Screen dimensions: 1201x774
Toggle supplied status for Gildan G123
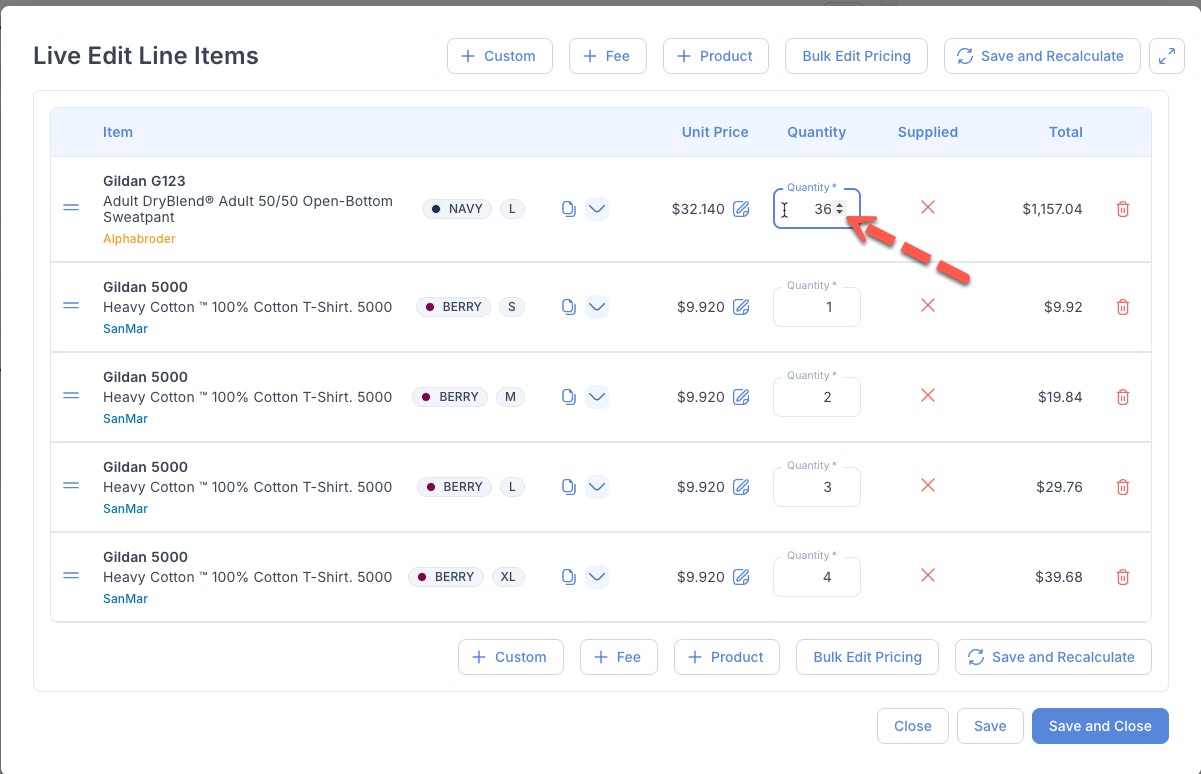coord(927,207)
